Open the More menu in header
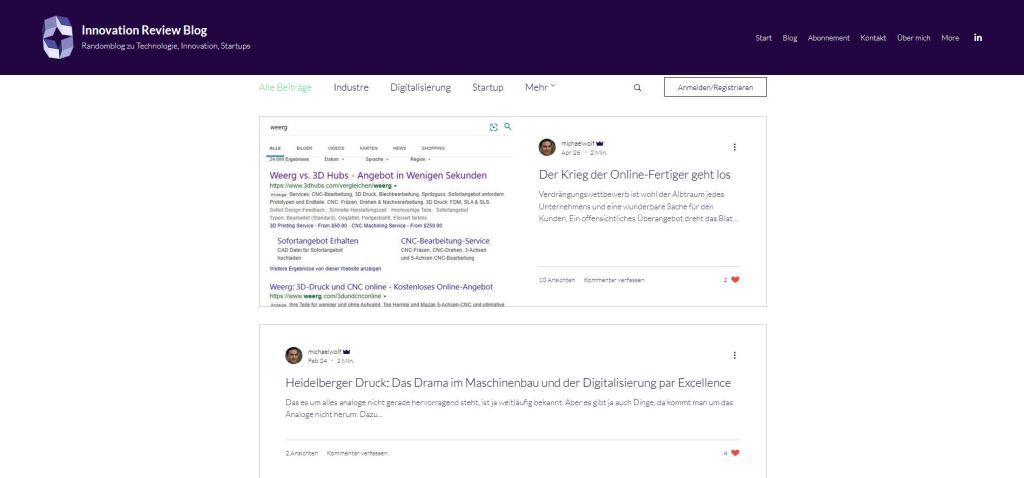Image resolution: width=1024 pixels, height=478 pixels. [x=950, y=38]
